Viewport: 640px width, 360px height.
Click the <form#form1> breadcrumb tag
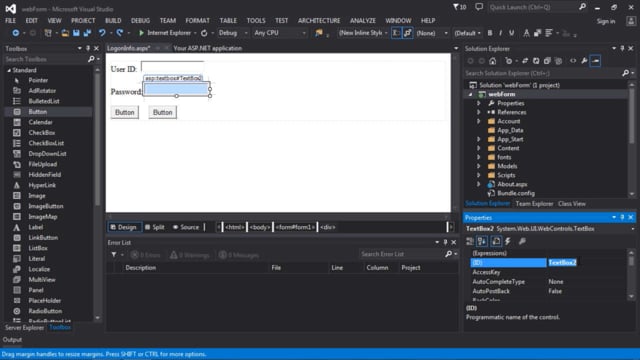pos(295,227)
